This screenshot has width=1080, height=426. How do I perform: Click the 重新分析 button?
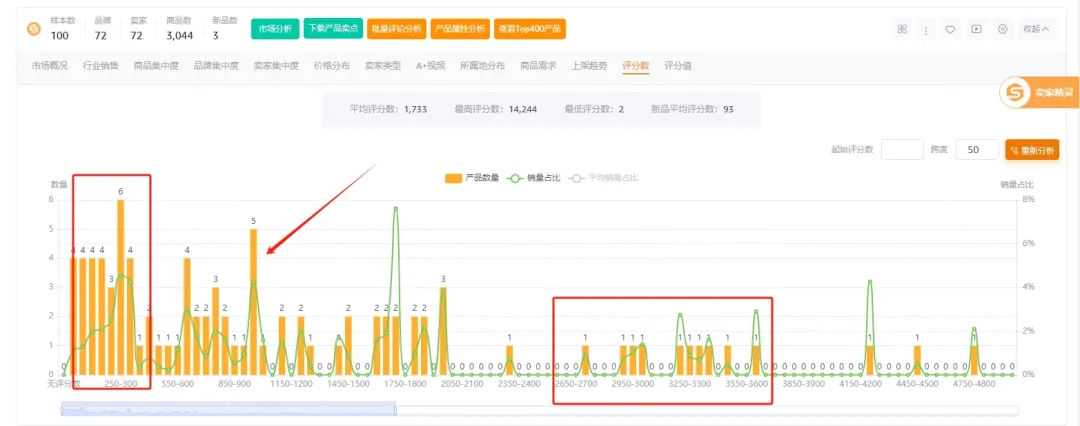1032,150
